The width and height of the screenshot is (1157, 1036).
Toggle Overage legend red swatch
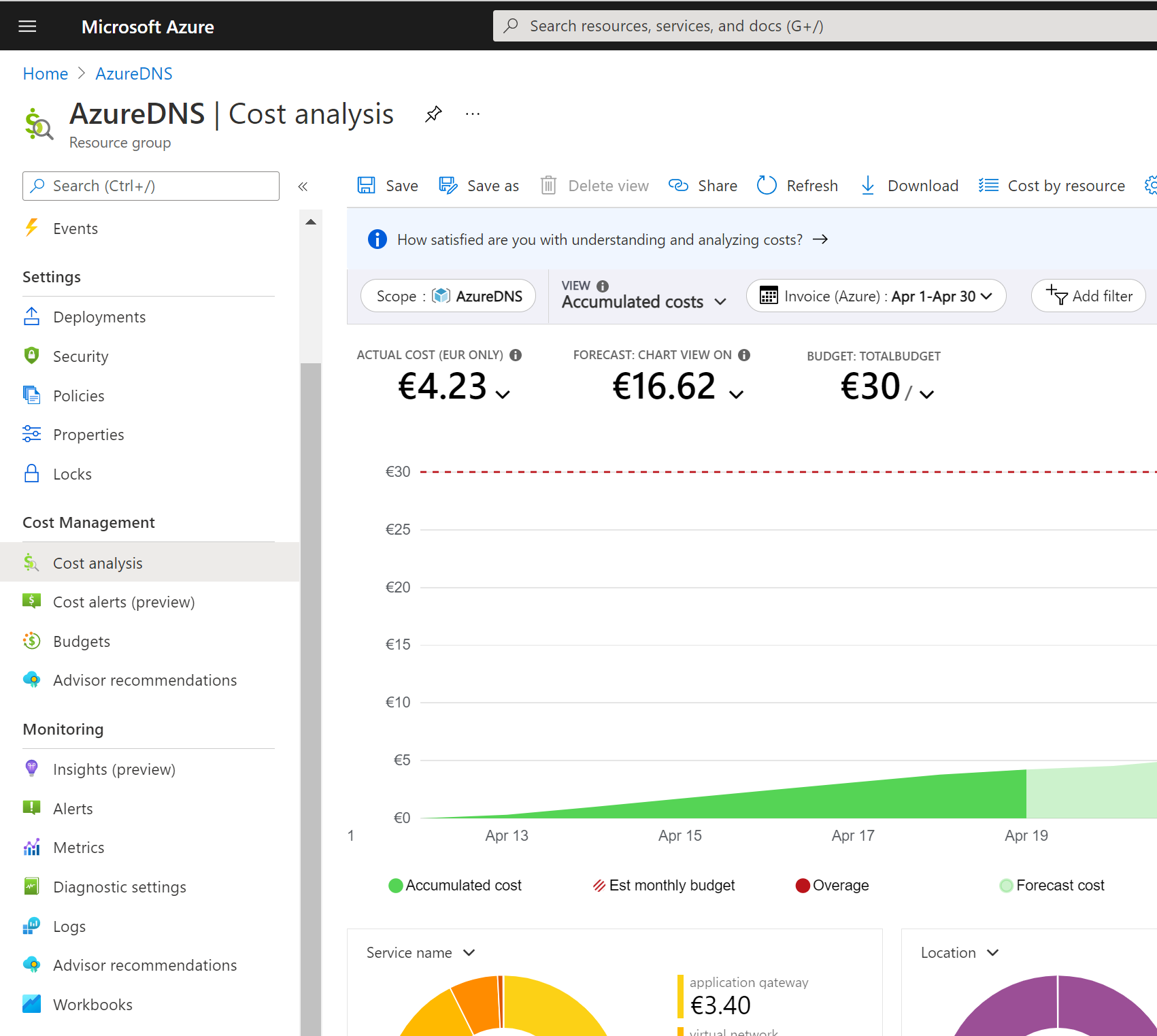pos(803,886)
